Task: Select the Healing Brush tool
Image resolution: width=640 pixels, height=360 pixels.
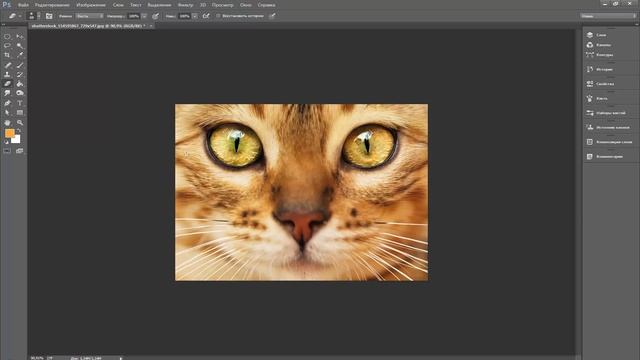Action: tap(7, 65)
